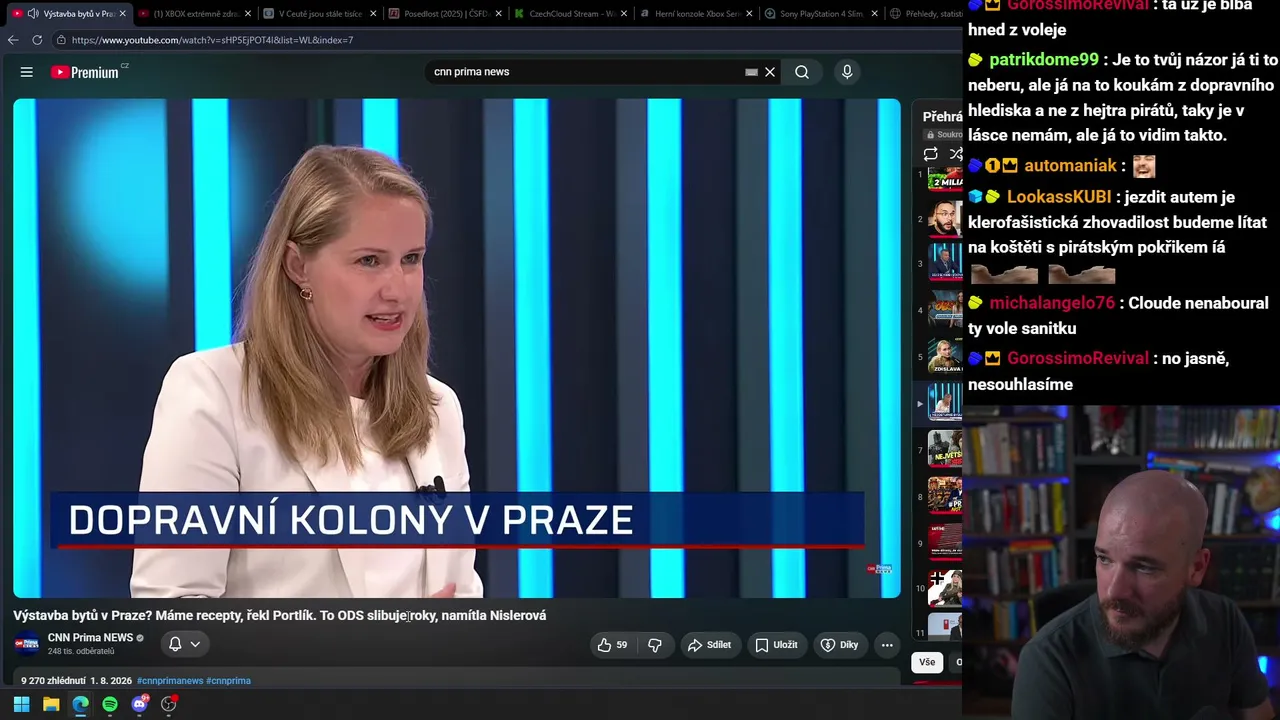Play playlist video number 9
This screenshot has width=1280, height=720.
[x=945, y=542]
